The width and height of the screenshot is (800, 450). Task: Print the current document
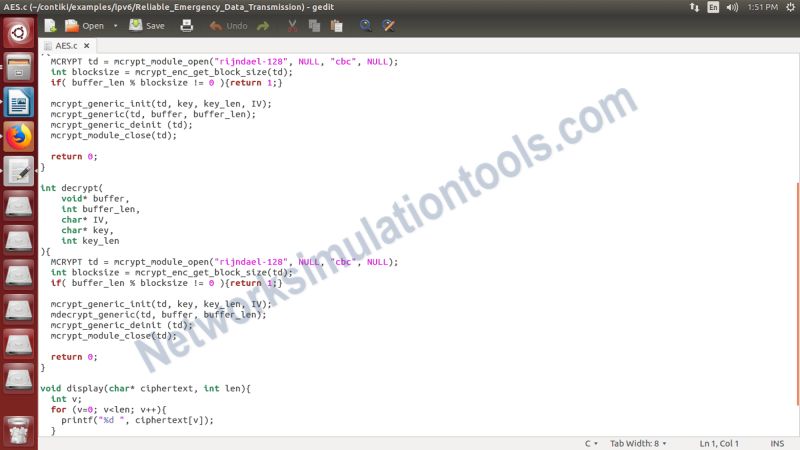[x=187, y=26]
